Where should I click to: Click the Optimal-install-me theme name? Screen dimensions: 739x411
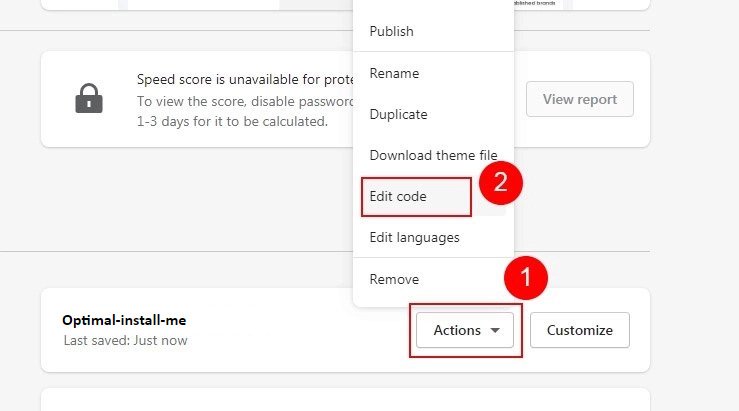pyautogui.click(x=124, y=320)
